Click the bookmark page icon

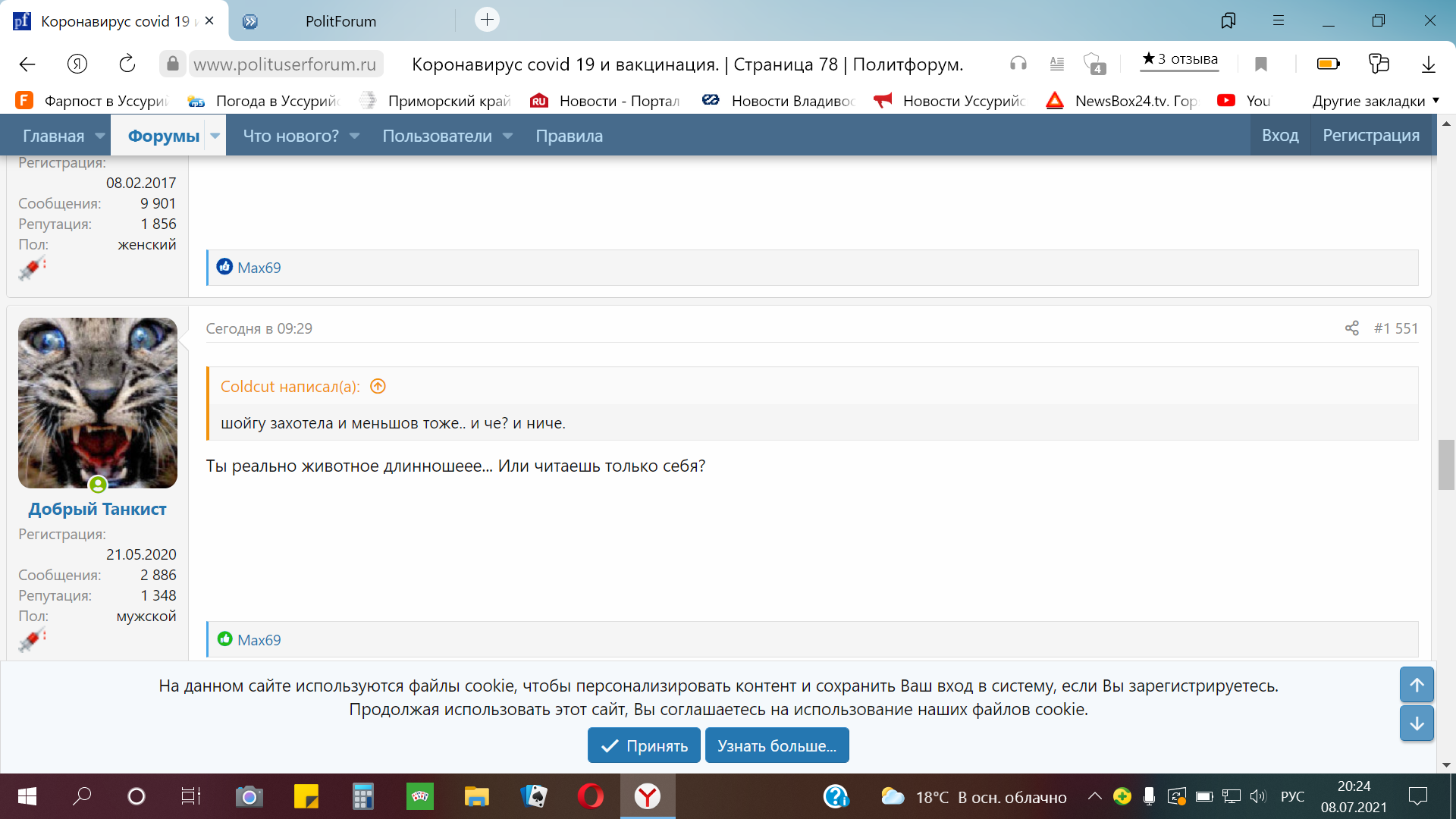point(1260,64)
